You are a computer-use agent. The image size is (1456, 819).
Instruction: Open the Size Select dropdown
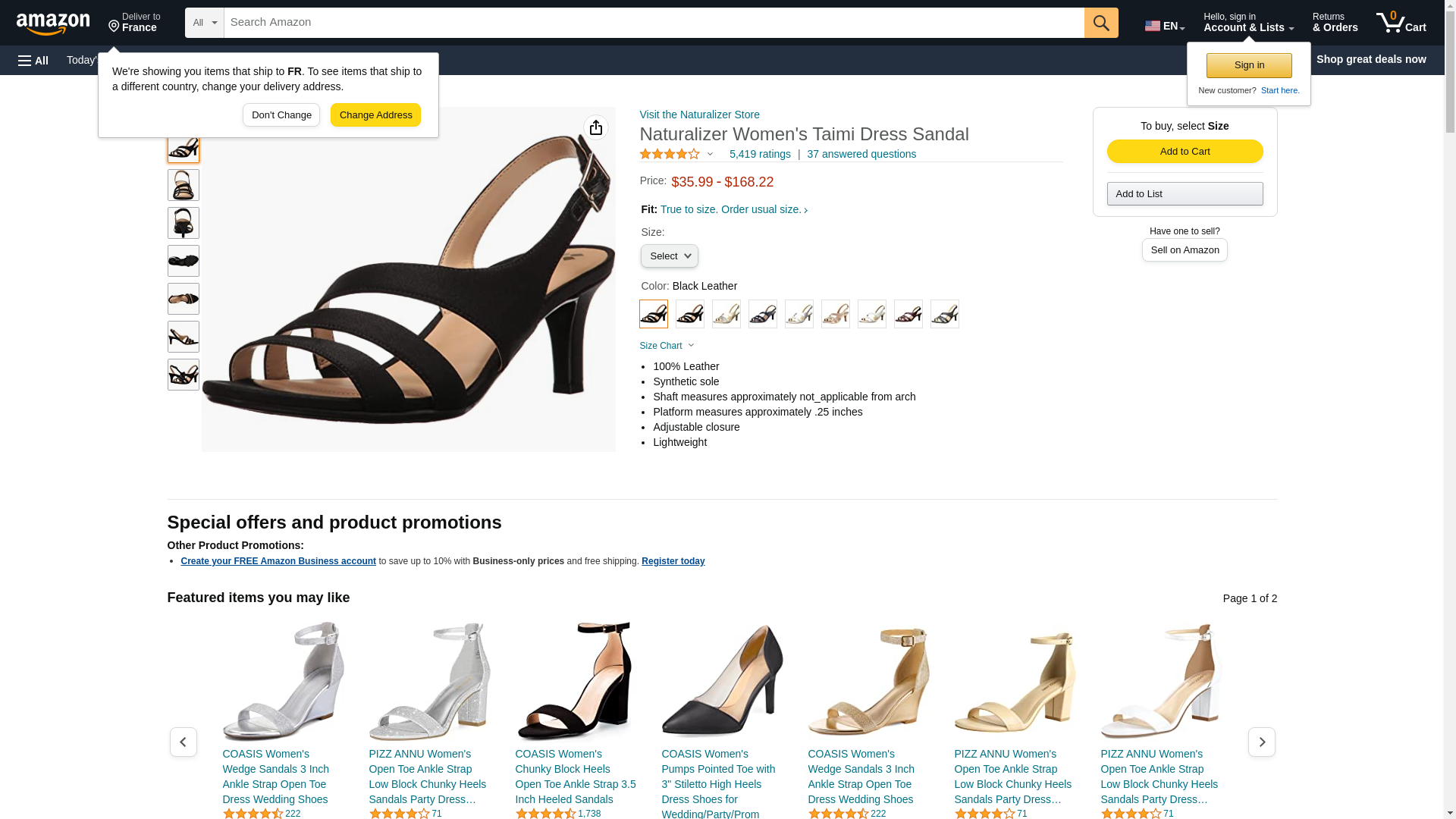(x=669, y=256)
